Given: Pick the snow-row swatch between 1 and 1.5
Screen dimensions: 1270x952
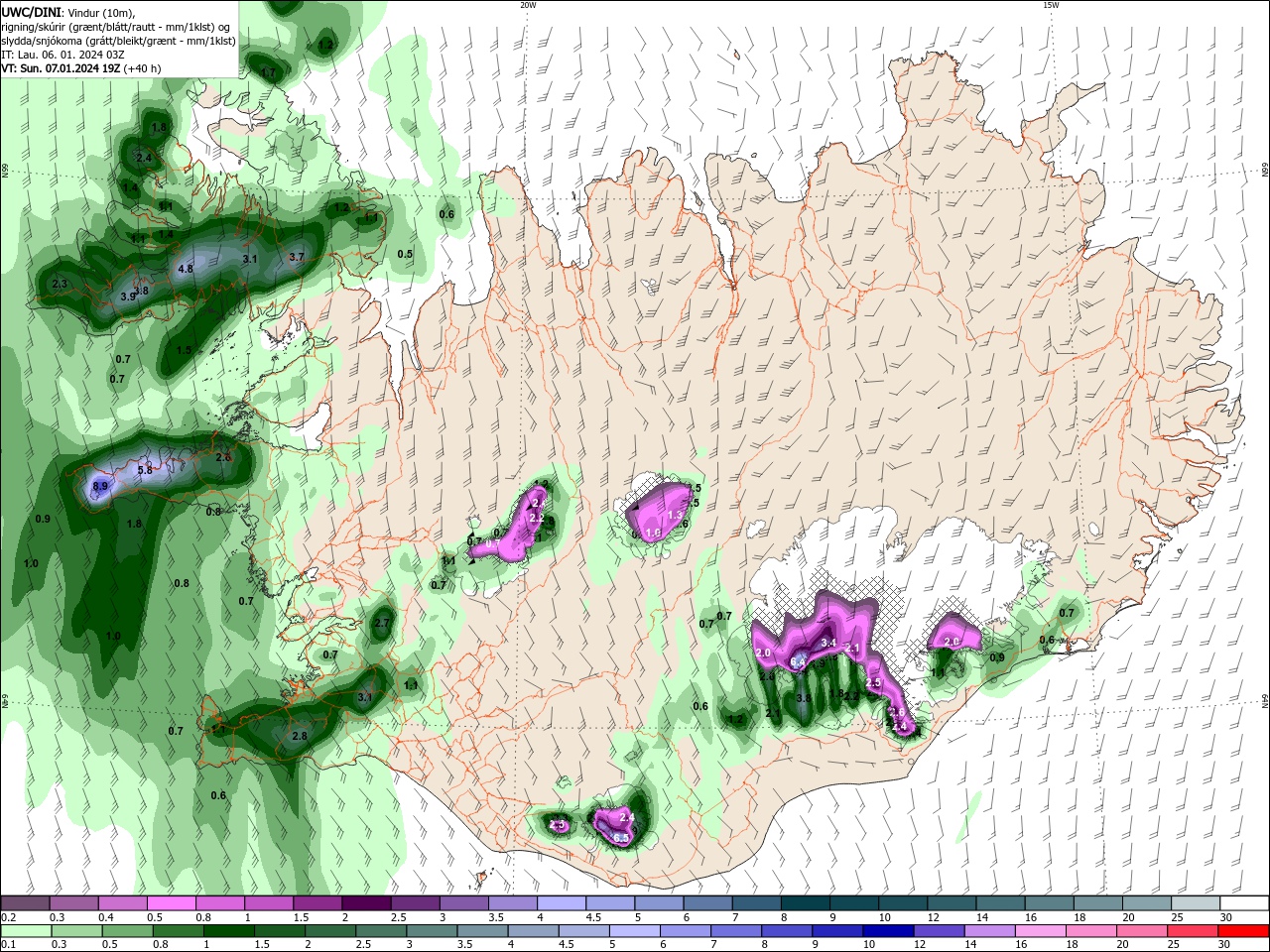Looking at the screenshot, I should (x=269, y=902).
